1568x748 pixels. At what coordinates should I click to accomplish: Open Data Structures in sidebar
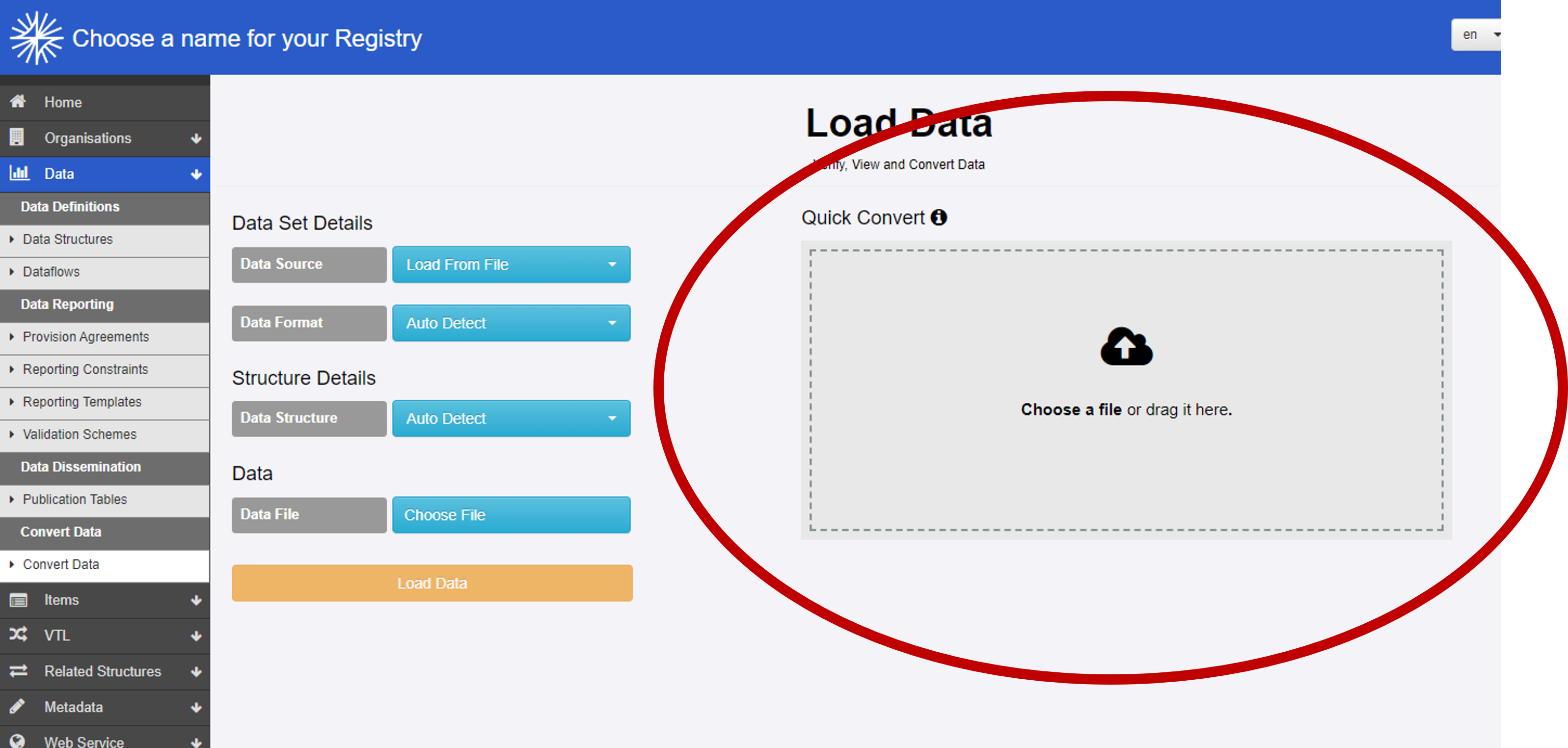tap(68, 239)
